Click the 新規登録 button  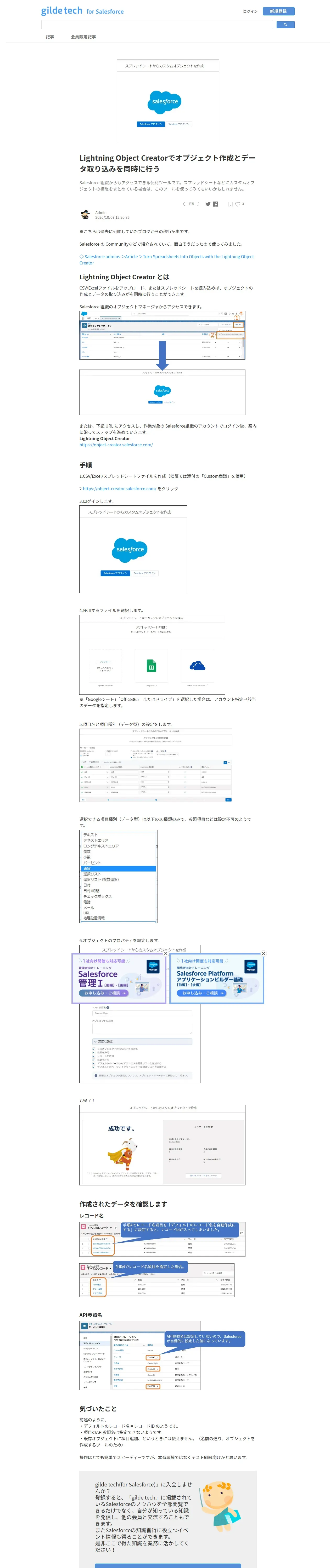click(x=279, y=11)
